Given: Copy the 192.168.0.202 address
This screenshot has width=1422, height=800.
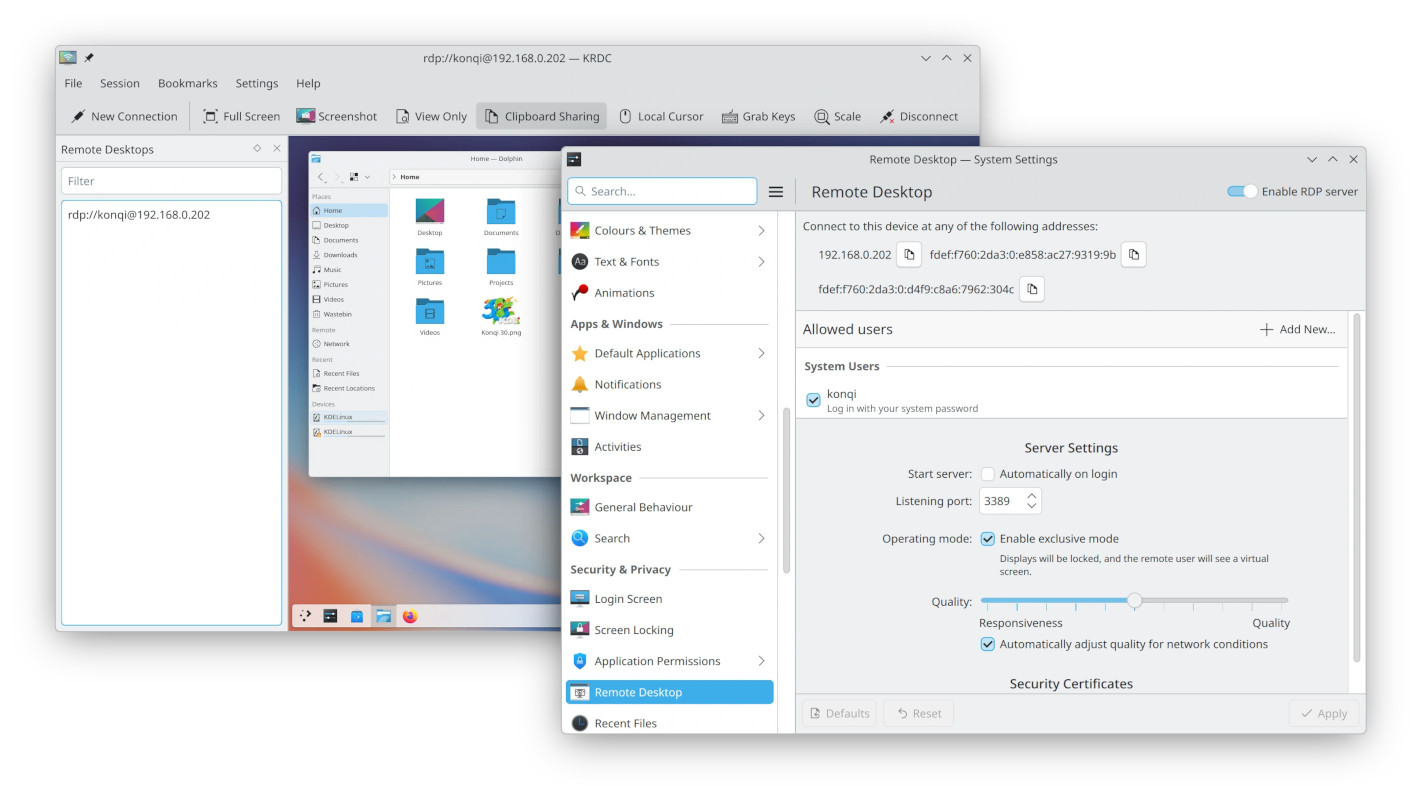Looking at the screenshot, I should point(909,255).
